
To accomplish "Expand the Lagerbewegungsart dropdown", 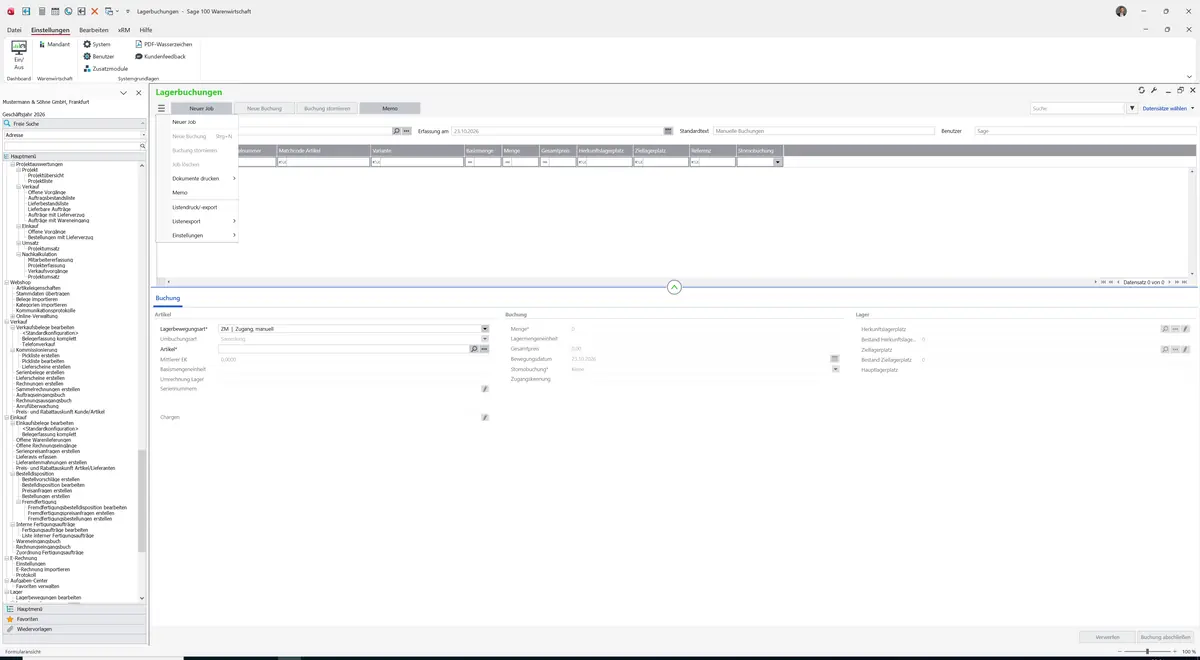I will [485, 328].
